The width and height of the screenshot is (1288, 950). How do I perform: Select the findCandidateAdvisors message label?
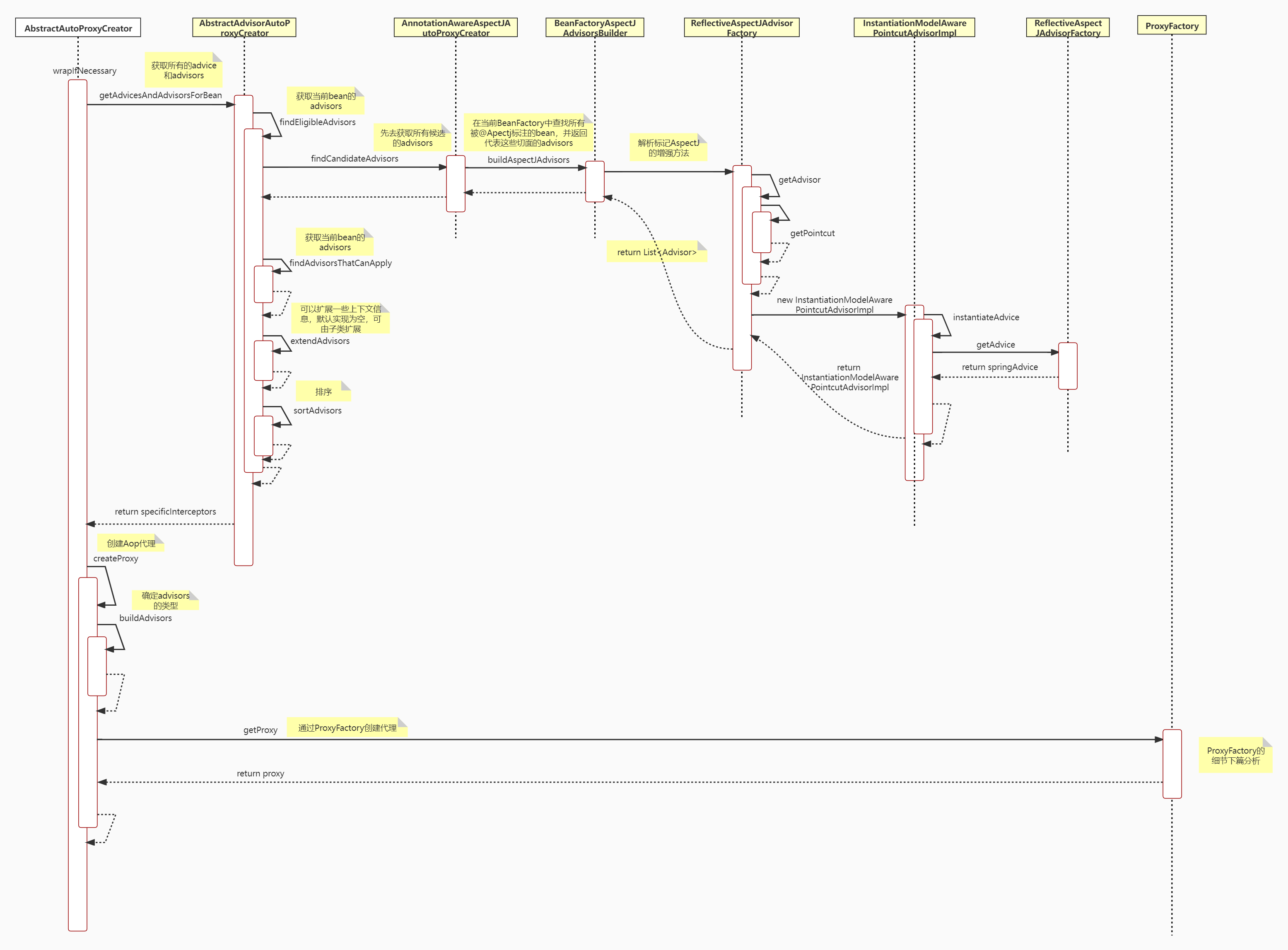click(354, 159)
